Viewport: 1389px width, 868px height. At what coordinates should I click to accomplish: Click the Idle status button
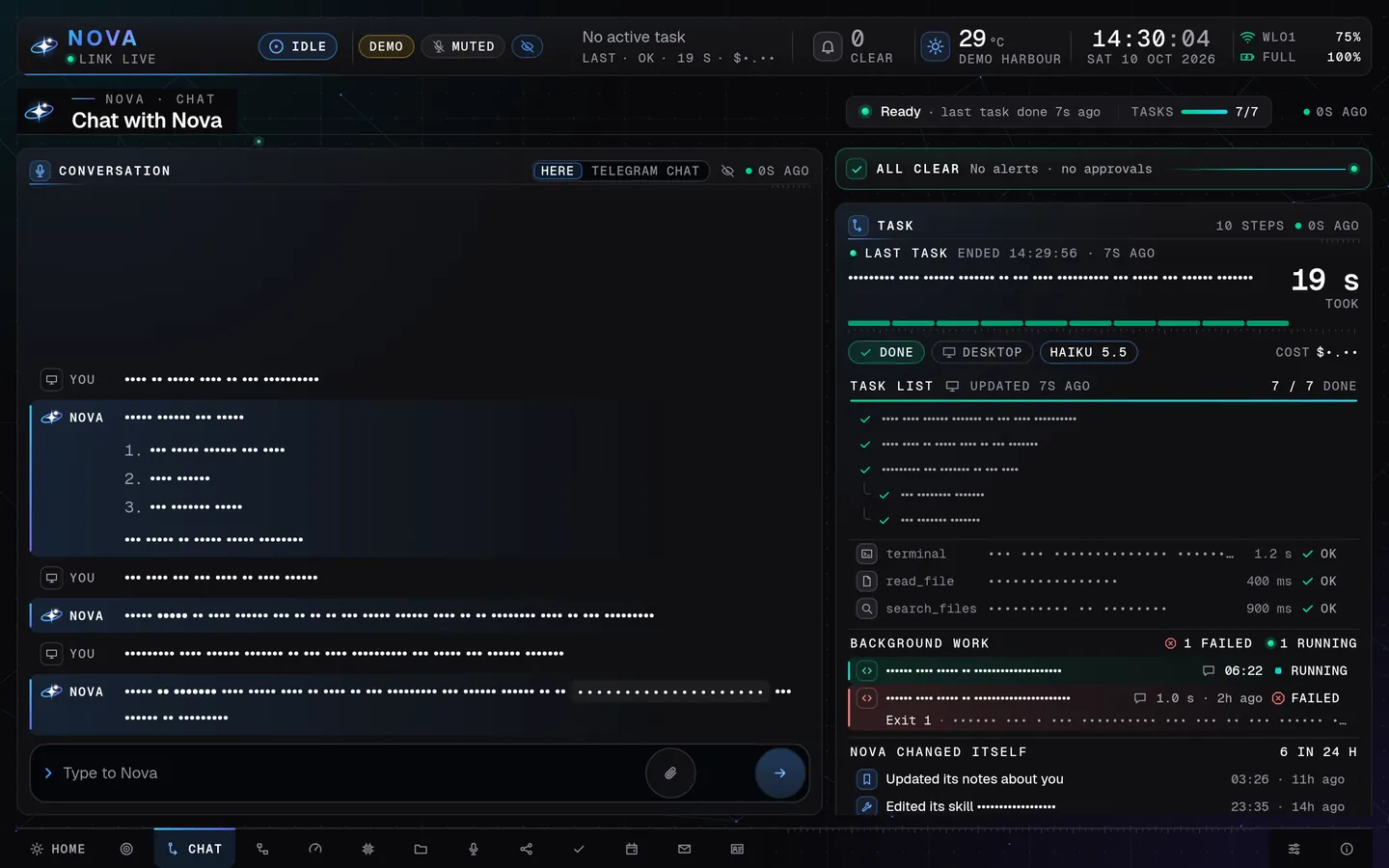coord(298,46)
